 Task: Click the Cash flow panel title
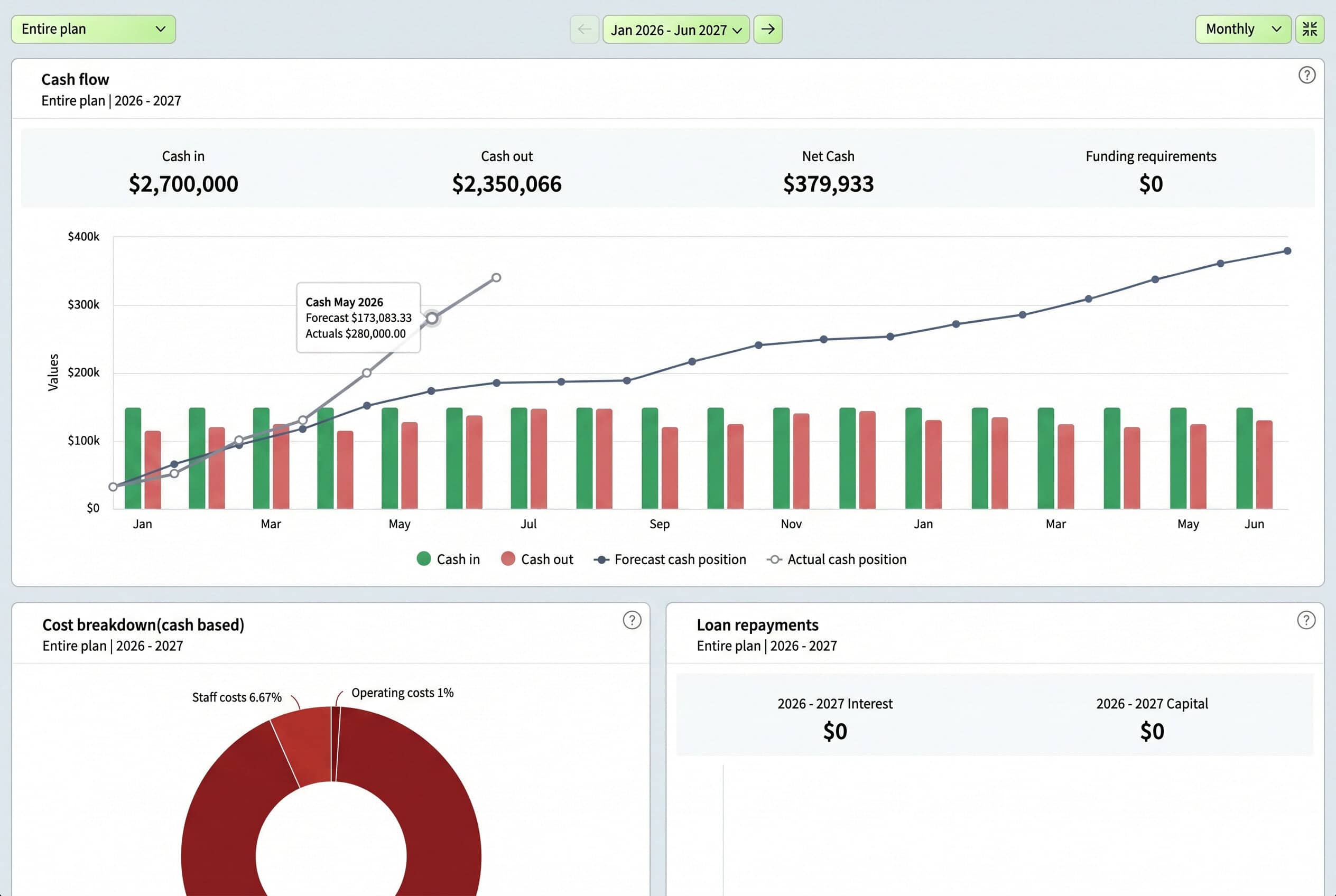tap(75, 79)
